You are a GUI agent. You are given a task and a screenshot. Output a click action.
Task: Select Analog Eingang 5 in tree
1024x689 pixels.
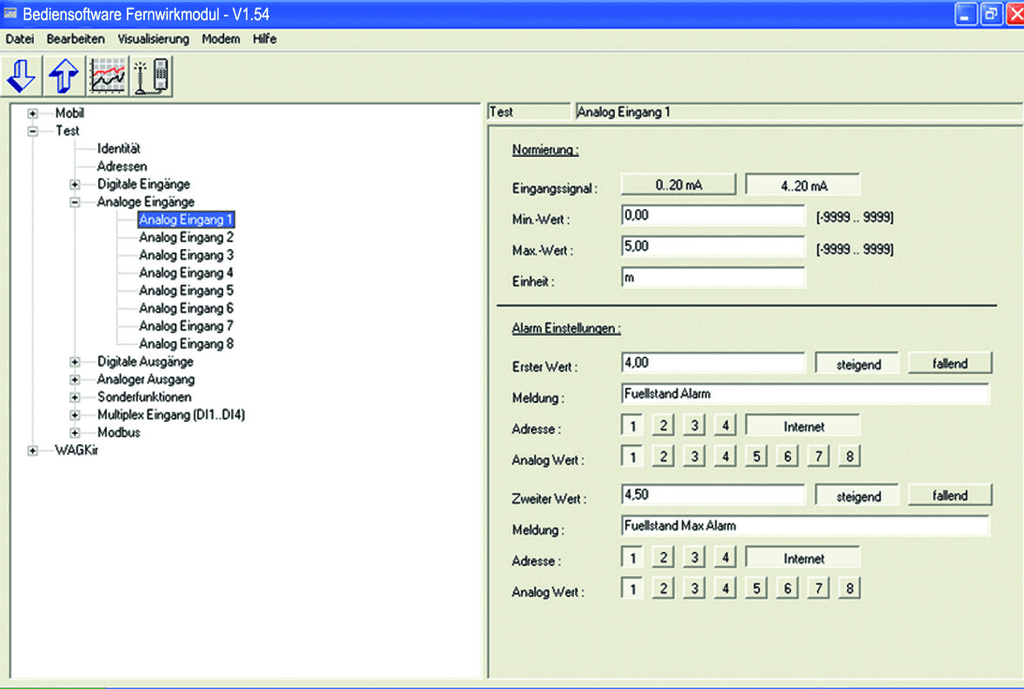[186, 291]
